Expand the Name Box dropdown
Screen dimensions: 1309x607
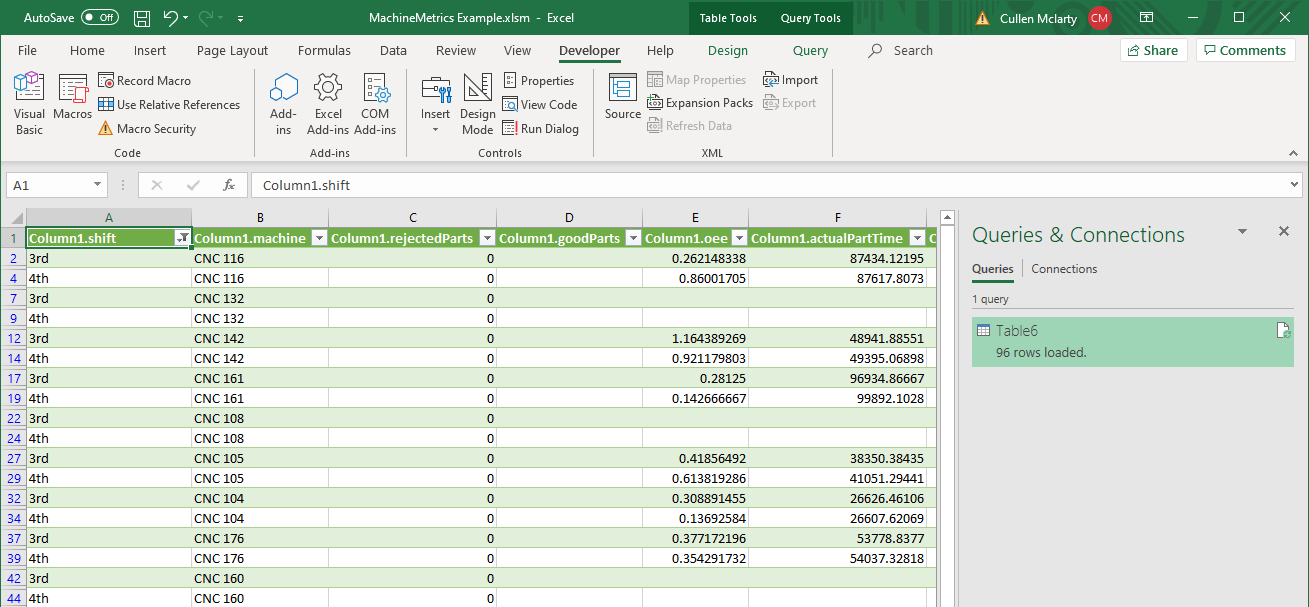coord(97,185)
